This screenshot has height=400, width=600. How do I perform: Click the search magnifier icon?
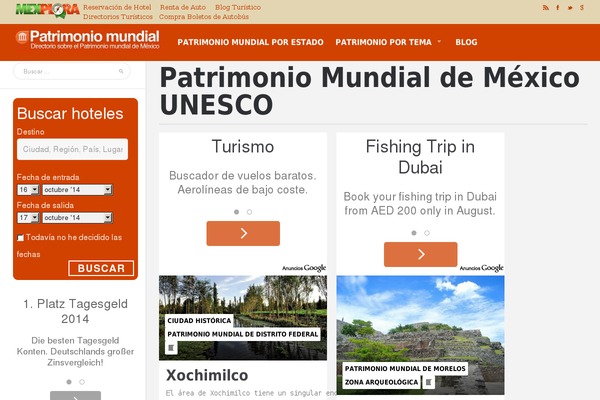121,71
